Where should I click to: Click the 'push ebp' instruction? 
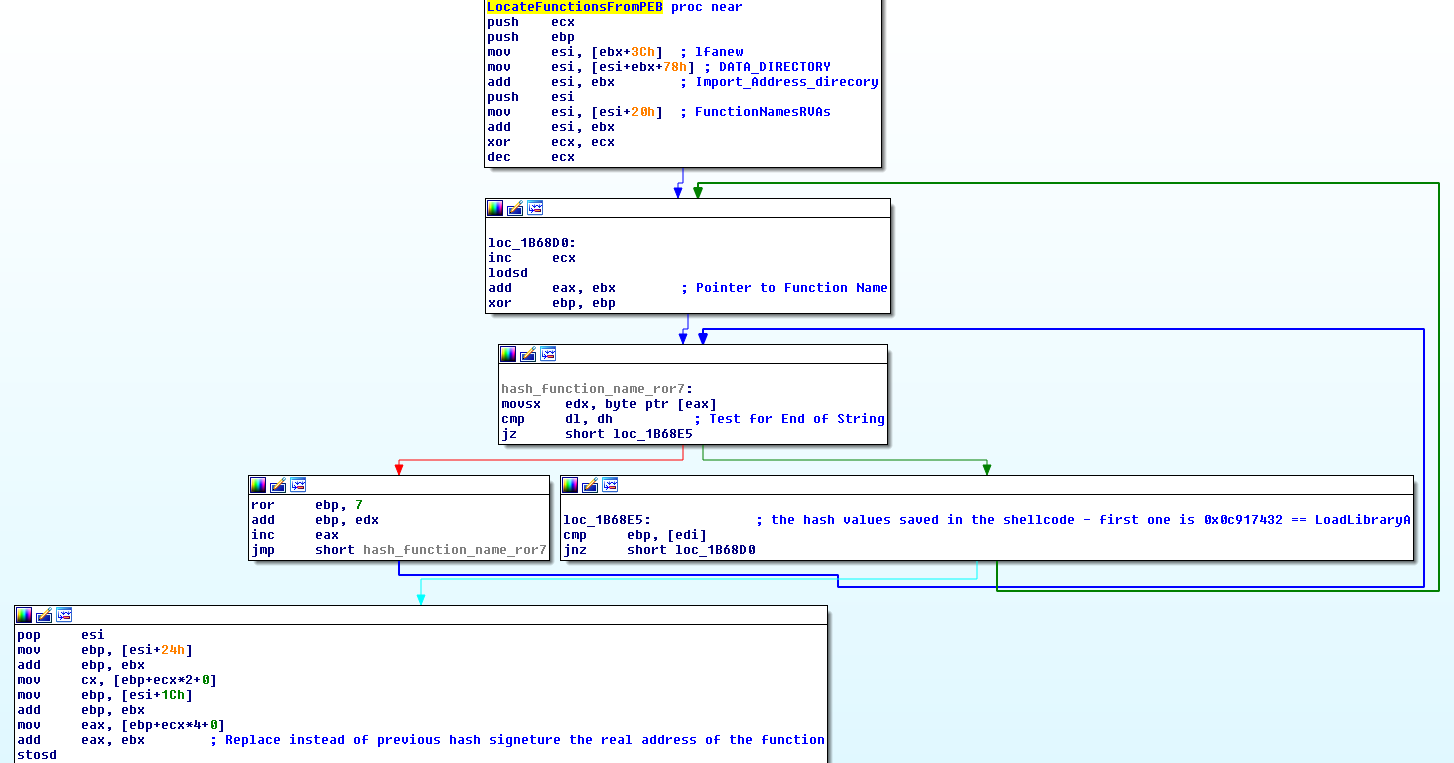531,37
